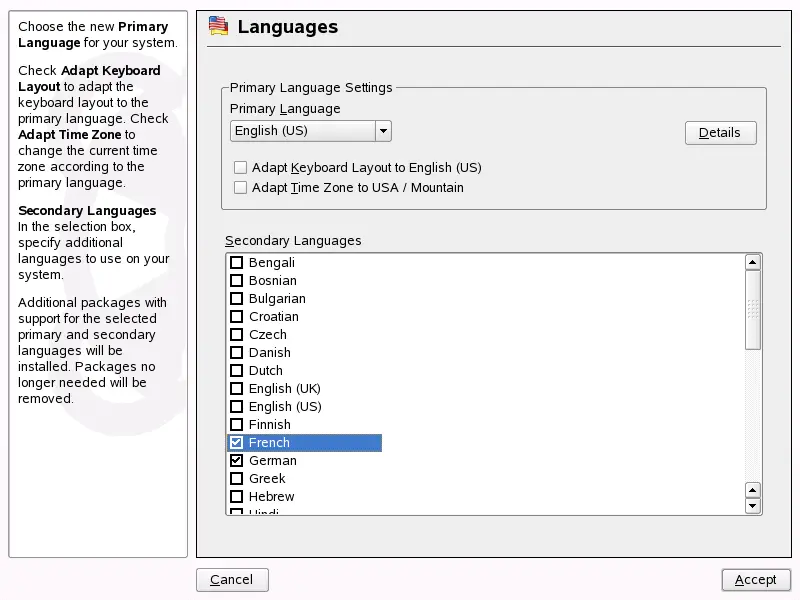Enable Adapt Time Zone to USA / Mountain
Screen dimensions: 800x600
pyautogui.click(x=240, y=187)
